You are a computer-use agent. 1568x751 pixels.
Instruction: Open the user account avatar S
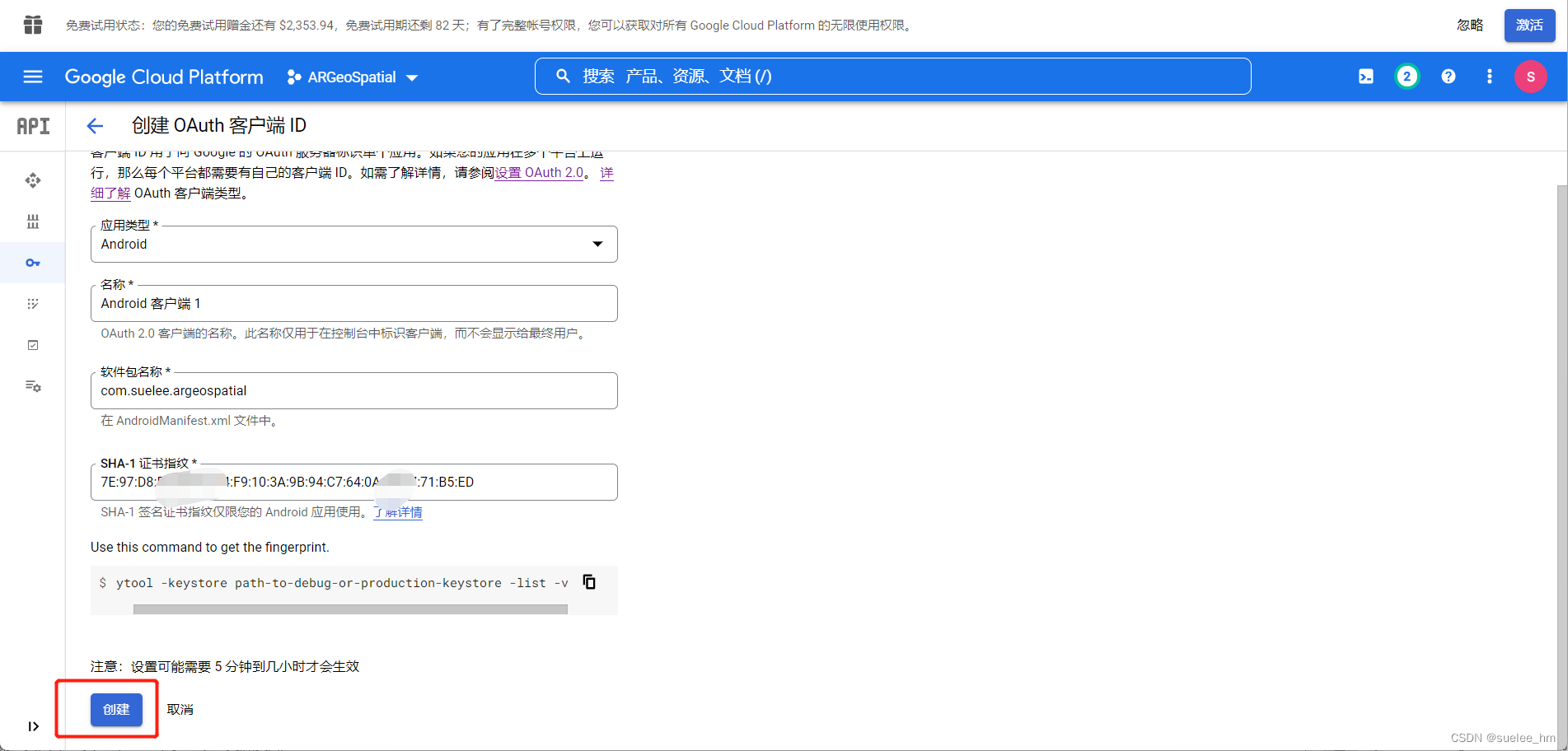click(1530, 77)
